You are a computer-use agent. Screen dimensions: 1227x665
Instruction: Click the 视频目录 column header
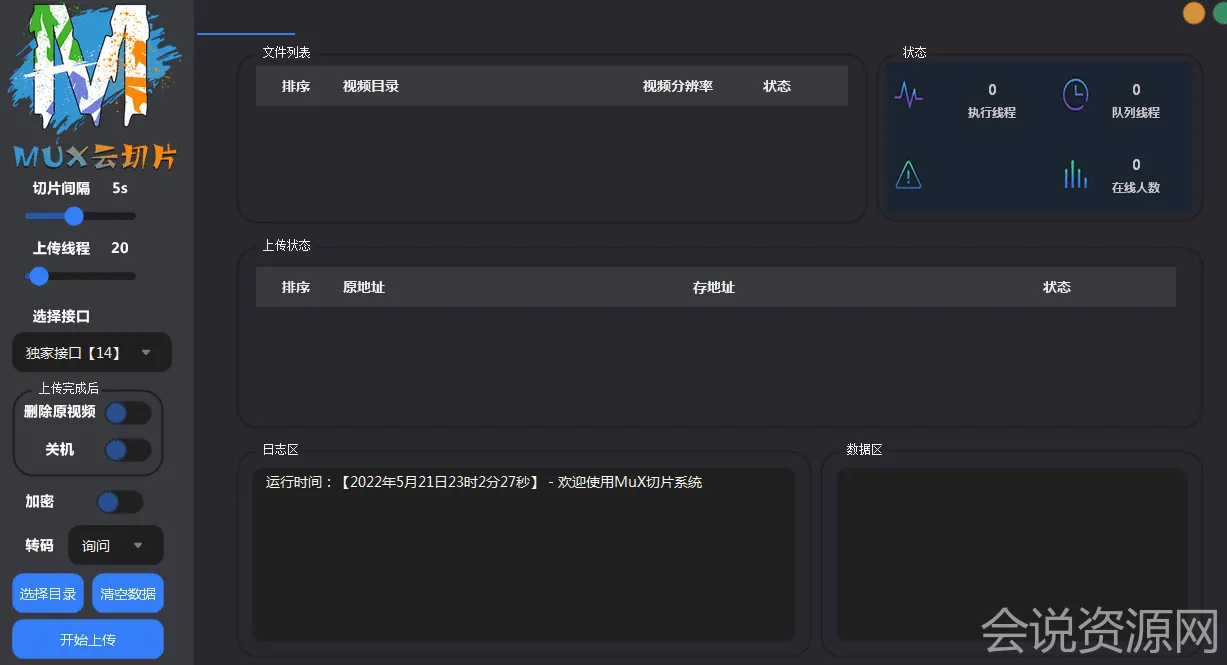coord(371,87)
